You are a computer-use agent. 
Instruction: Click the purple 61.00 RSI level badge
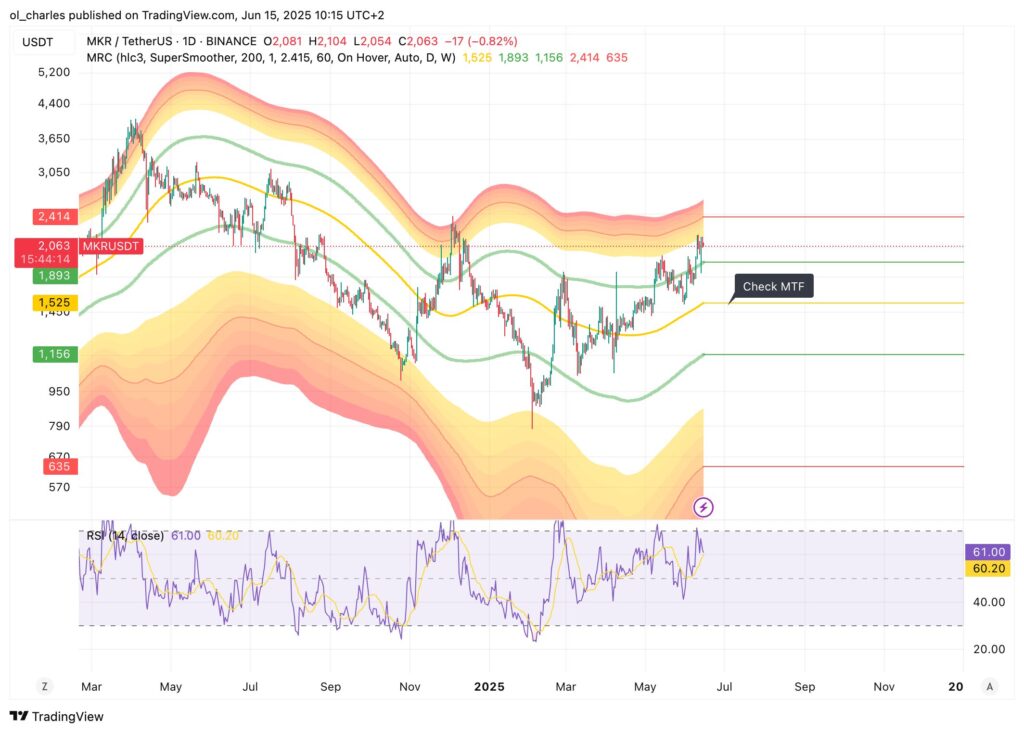click(x=987, y=551)
